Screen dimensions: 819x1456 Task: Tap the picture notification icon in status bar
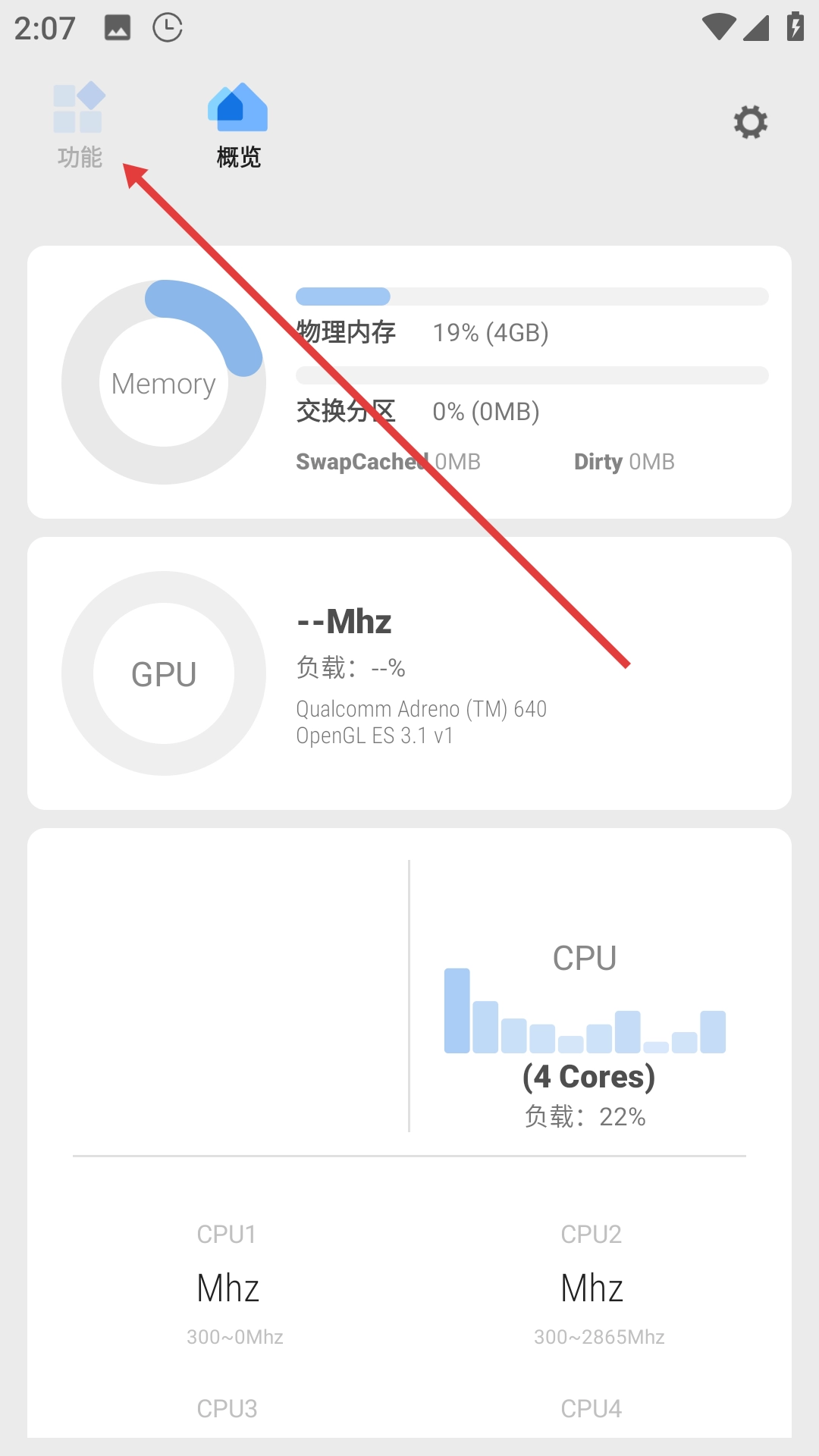(x=118, y=28)
